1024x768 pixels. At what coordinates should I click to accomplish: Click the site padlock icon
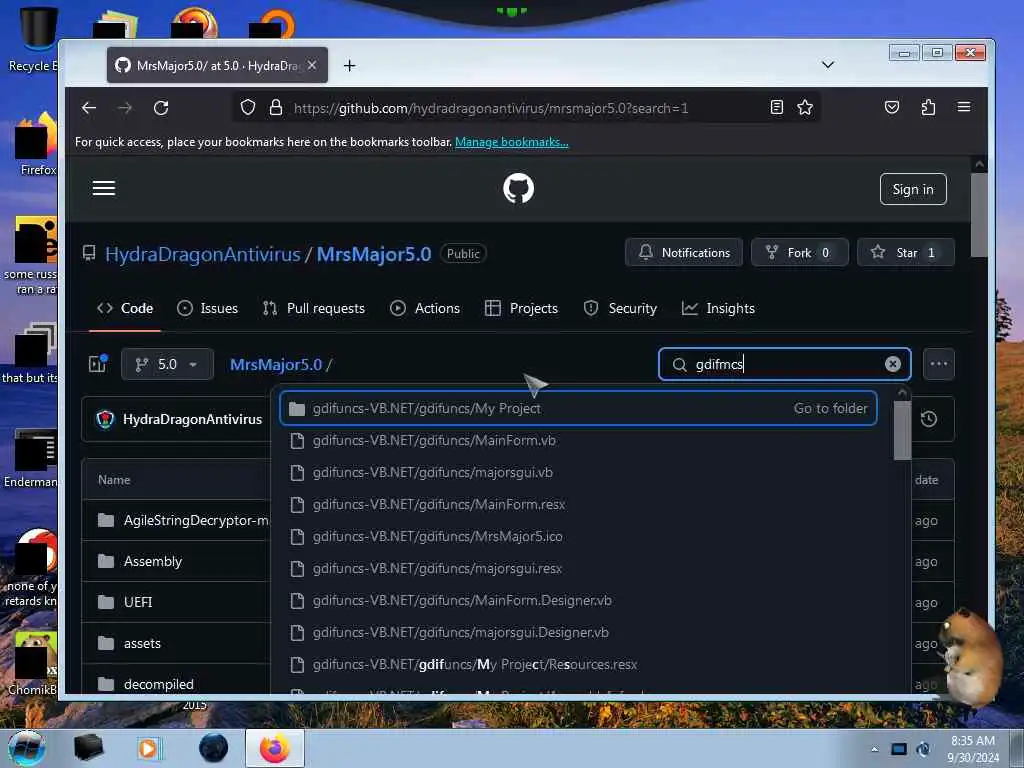coord(276,107)
